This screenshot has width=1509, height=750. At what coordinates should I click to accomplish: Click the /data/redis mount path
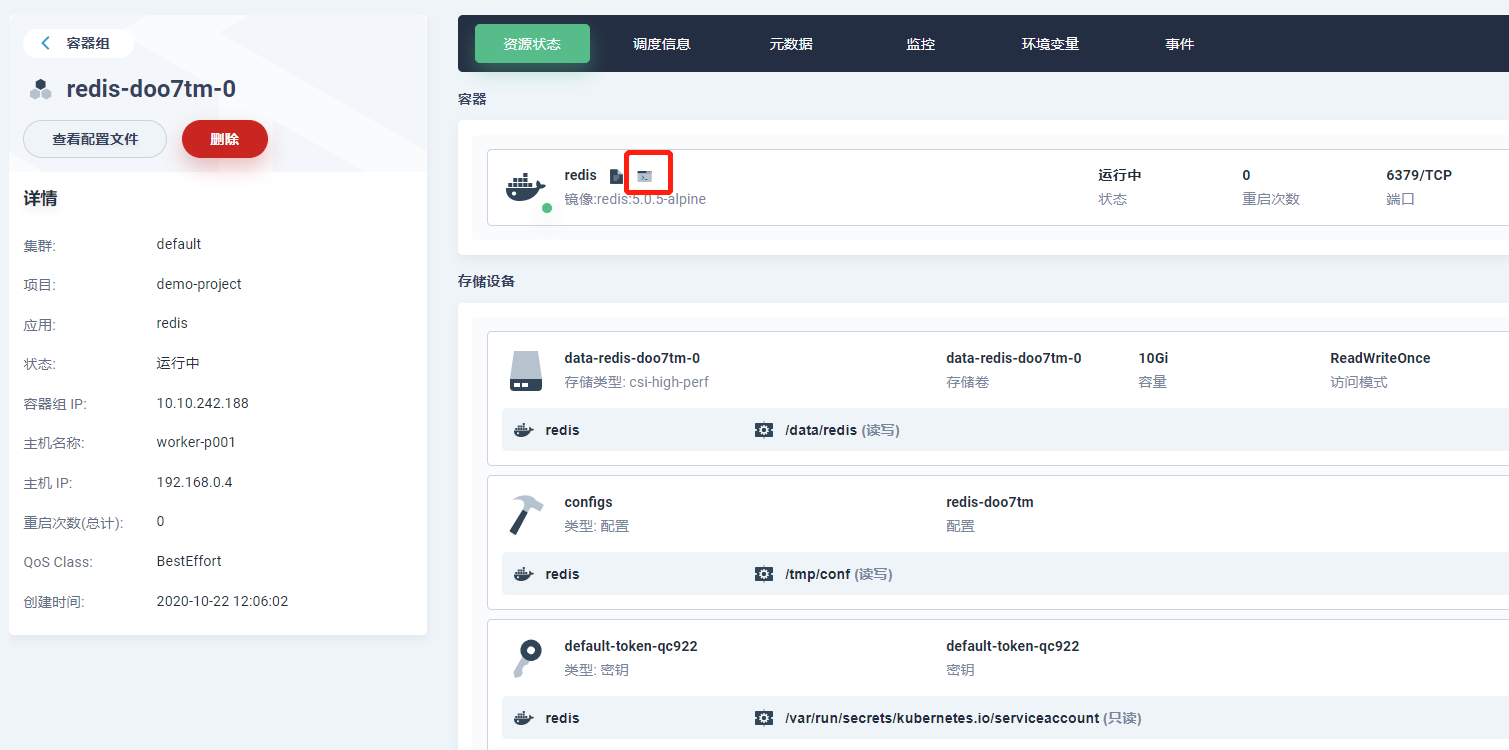[x=821, y=430]
